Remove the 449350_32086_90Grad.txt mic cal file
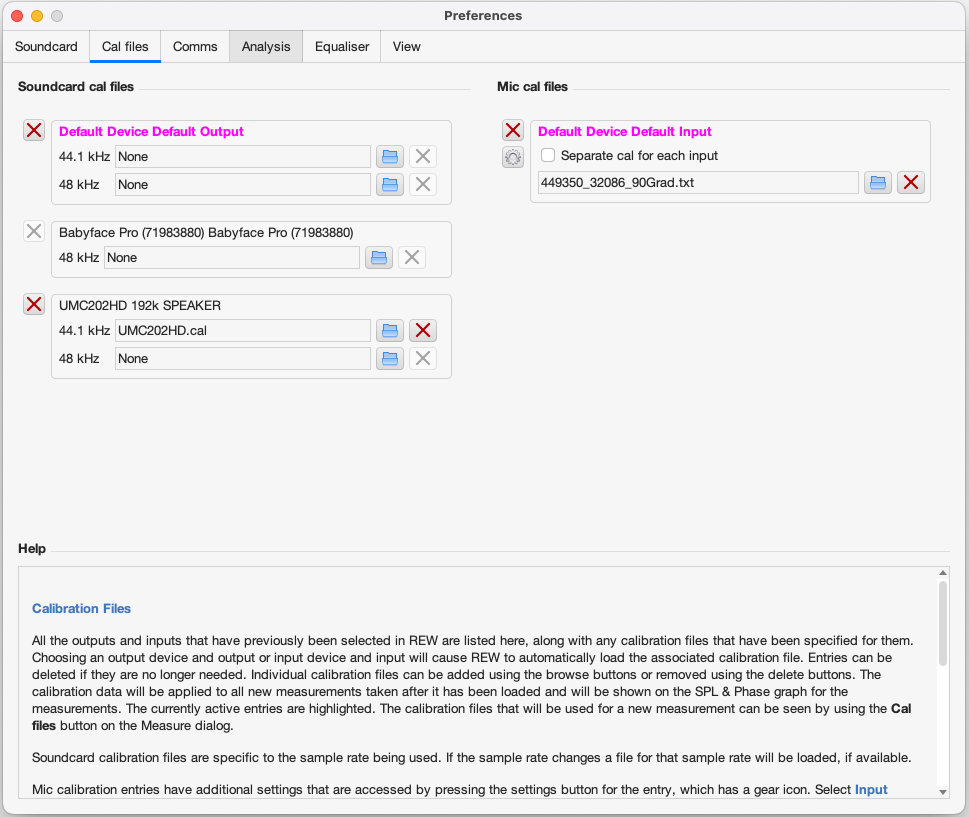 pyautogui.click(x=911, y=182)
